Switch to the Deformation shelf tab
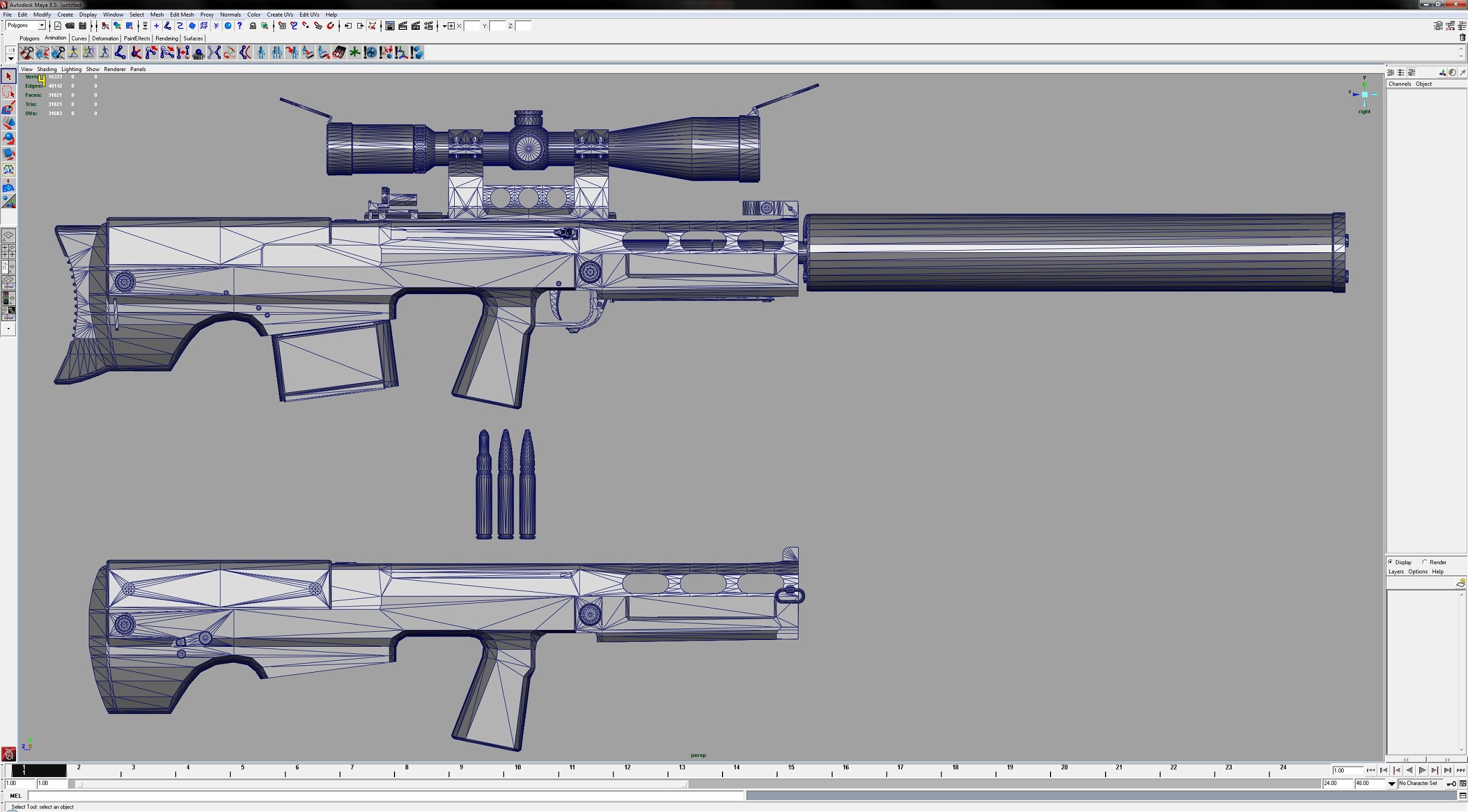 pyautogui.click(x=105, y=38)
